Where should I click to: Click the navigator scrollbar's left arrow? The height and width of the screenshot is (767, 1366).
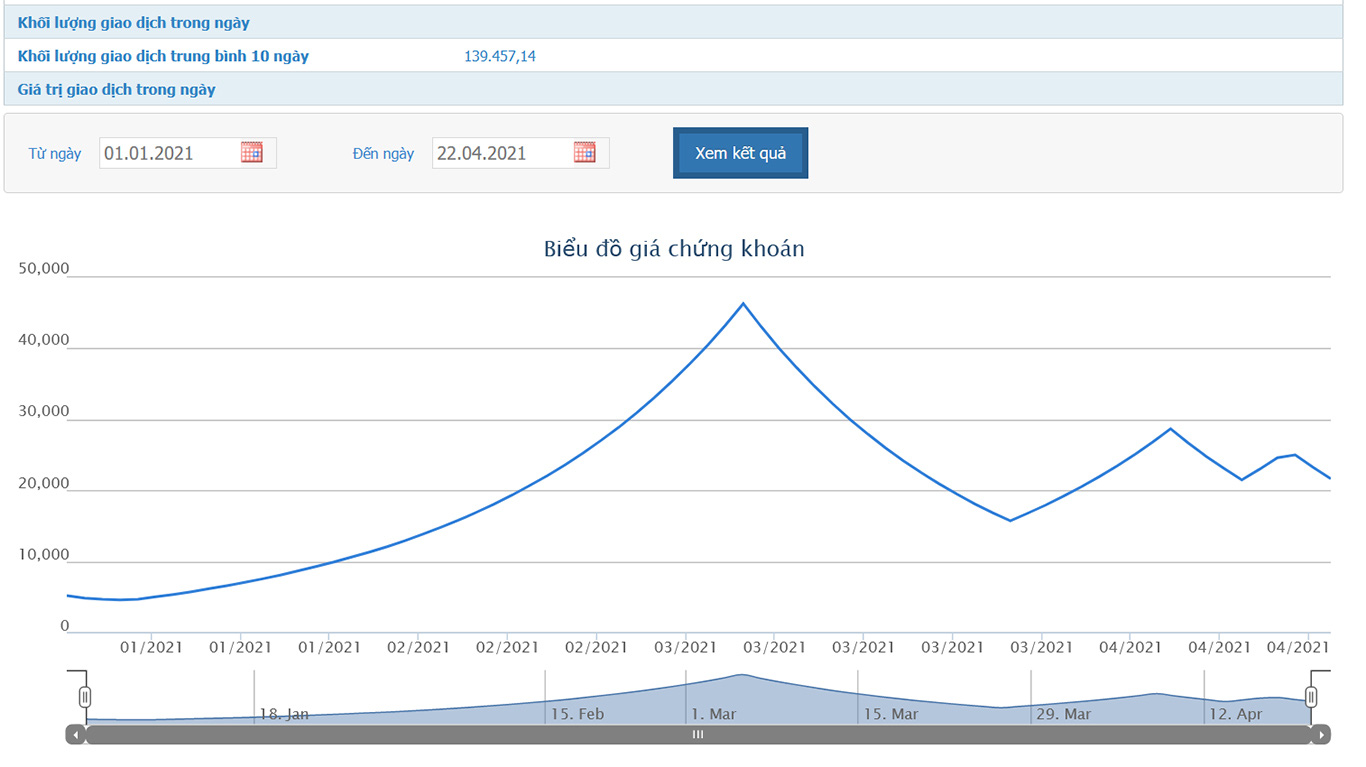(x=75, y=735)
